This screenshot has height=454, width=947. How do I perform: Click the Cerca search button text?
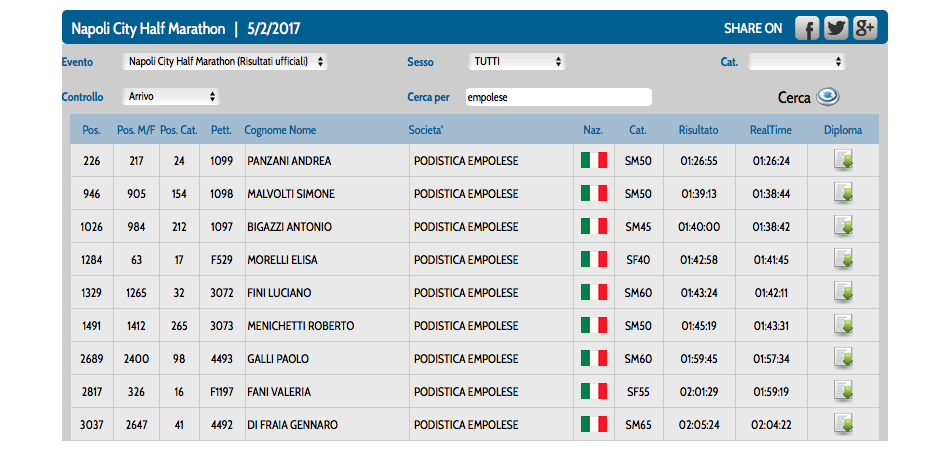pos(794,98)
